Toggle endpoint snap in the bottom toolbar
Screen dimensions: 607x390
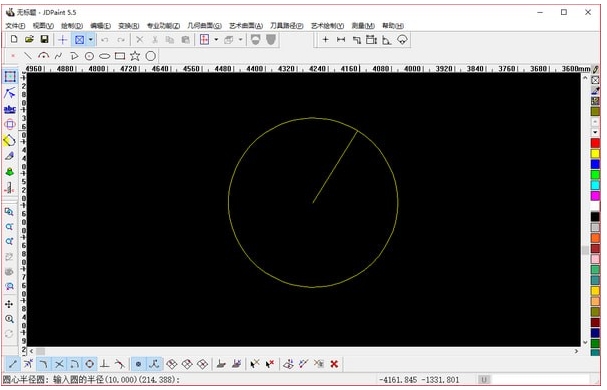[x=13, y=364]
